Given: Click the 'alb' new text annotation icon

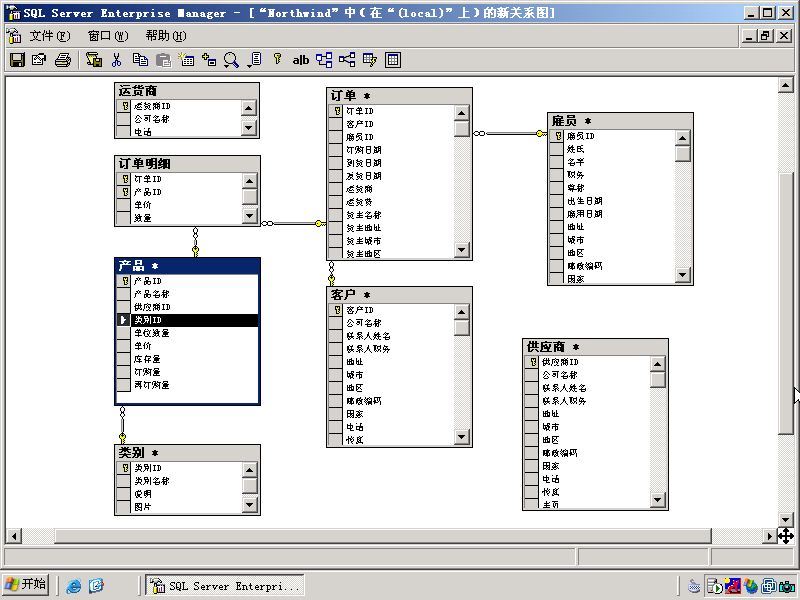Looking at the screenshot, I should (x=301, y=60).
